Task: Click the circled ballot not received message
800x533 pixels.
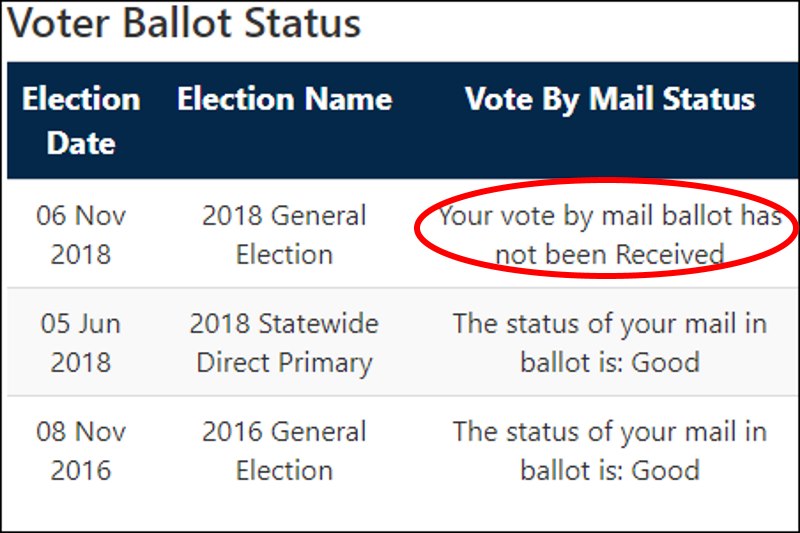Action: click(x=609, y=234)
